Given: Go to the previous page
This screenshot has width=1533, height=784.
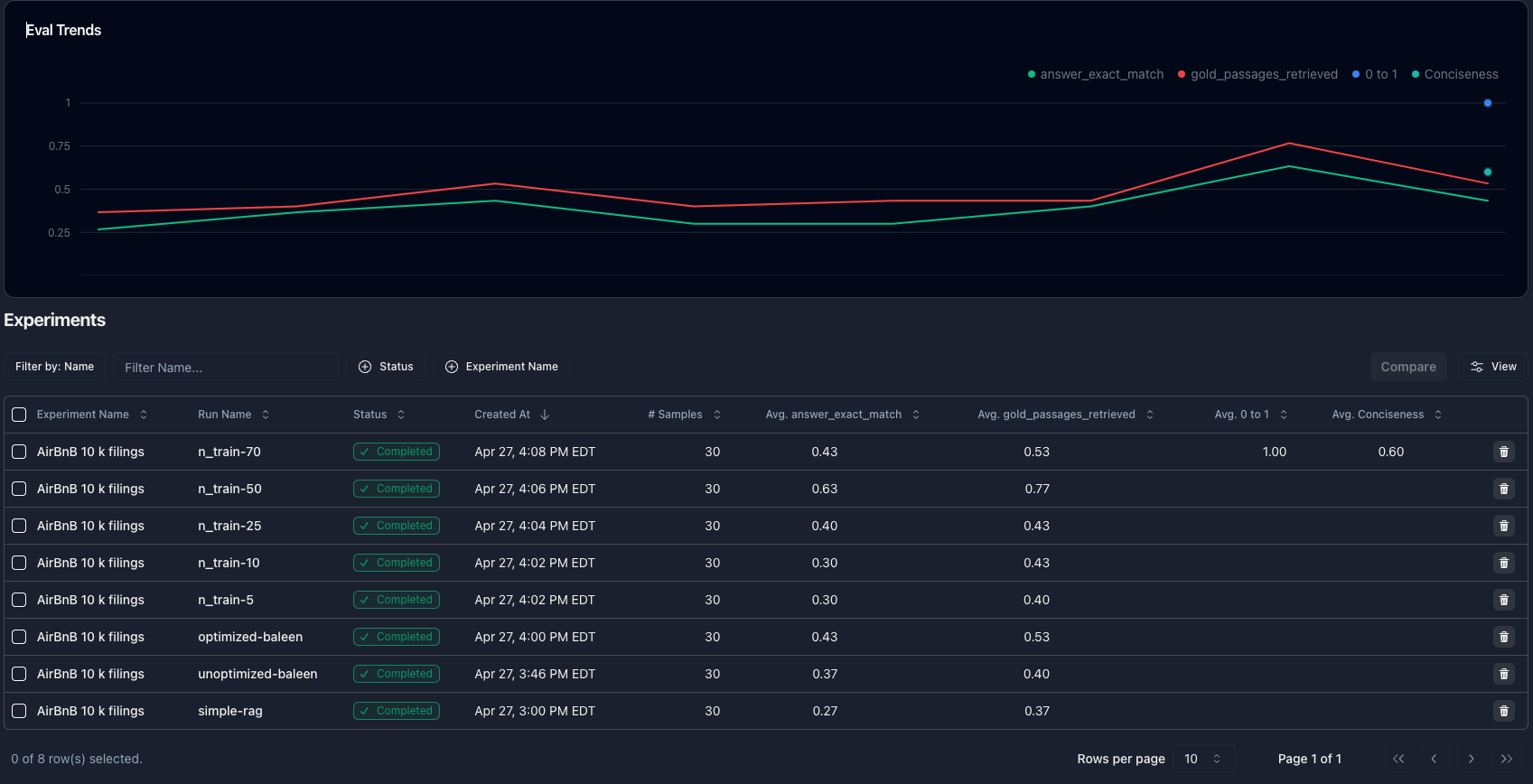Looking at the screenshot, I should coord(1435,759).
